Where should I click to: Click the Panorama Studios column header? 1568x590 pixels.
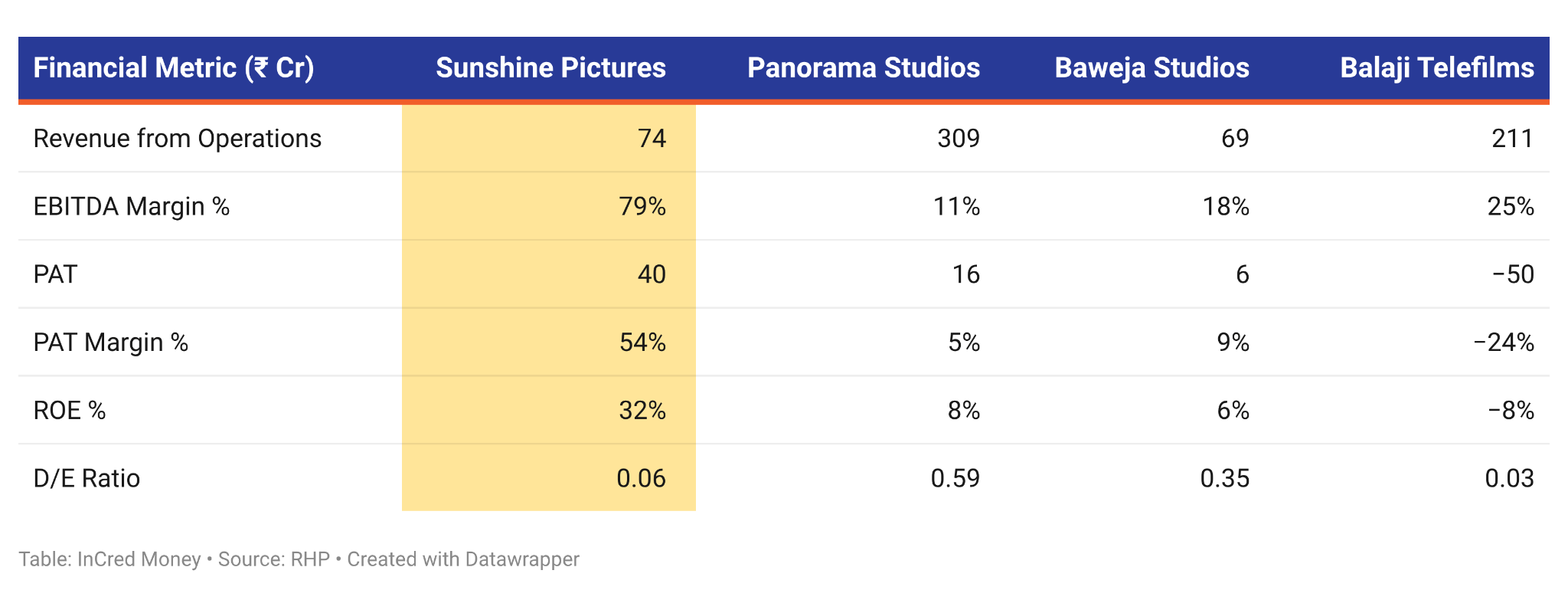(x=863, y=68)
